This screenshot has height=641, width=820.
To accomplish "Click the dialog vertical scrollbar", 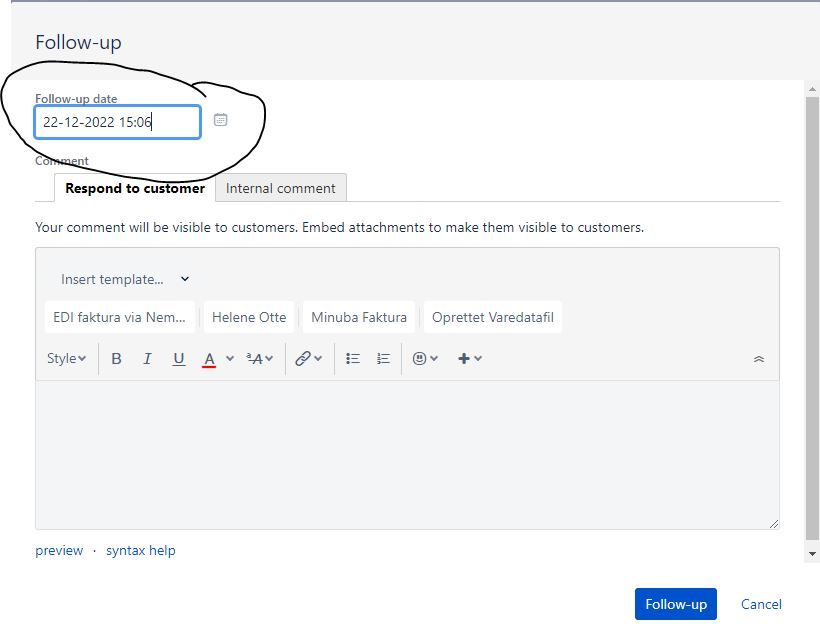I will (x=812, y=319).
